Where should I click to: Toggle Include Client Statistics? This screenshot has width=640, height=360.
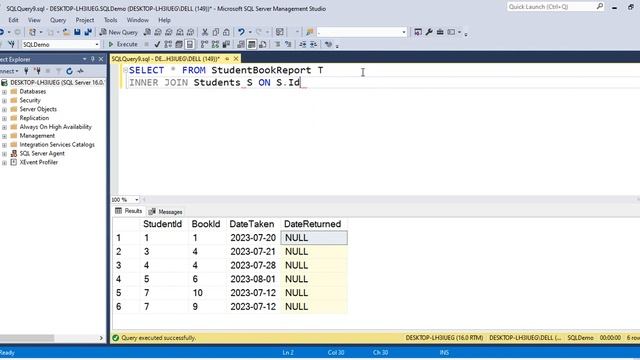click(226, 44)
